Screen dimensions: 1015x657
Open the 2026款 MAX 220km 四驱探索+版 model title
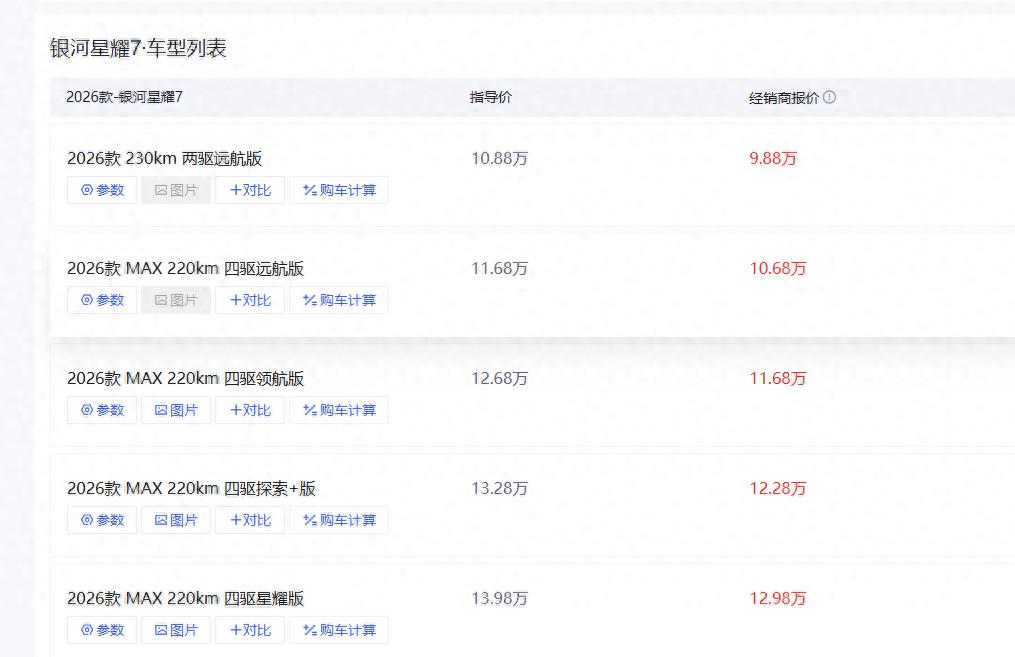pyautogui.click(x=191, y=489)
